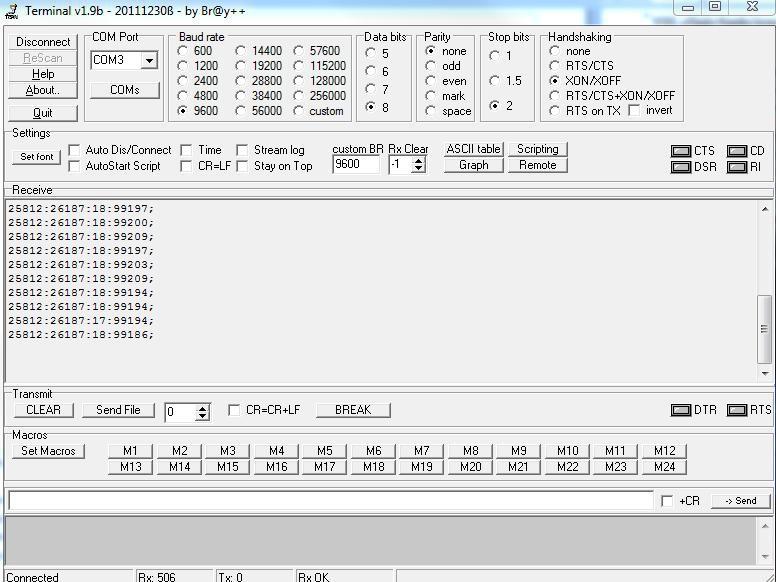Select 7 data bits
The height and width of the screenshot is (582, 776).
(x=370, y=89)
